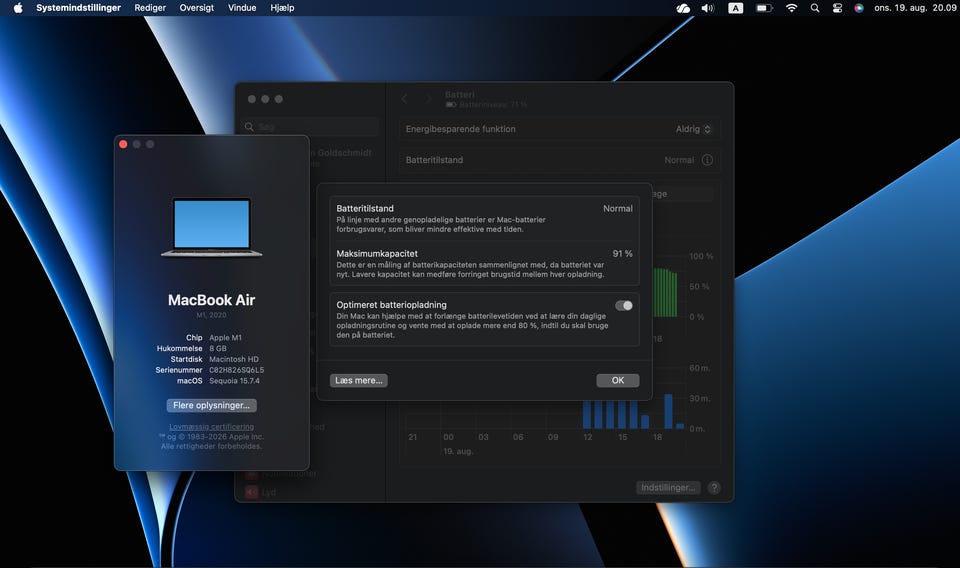This screenshot has width=960, height=568.
Task: Click the serial number C02H826SQ6L5
Action: click(236, 370)
